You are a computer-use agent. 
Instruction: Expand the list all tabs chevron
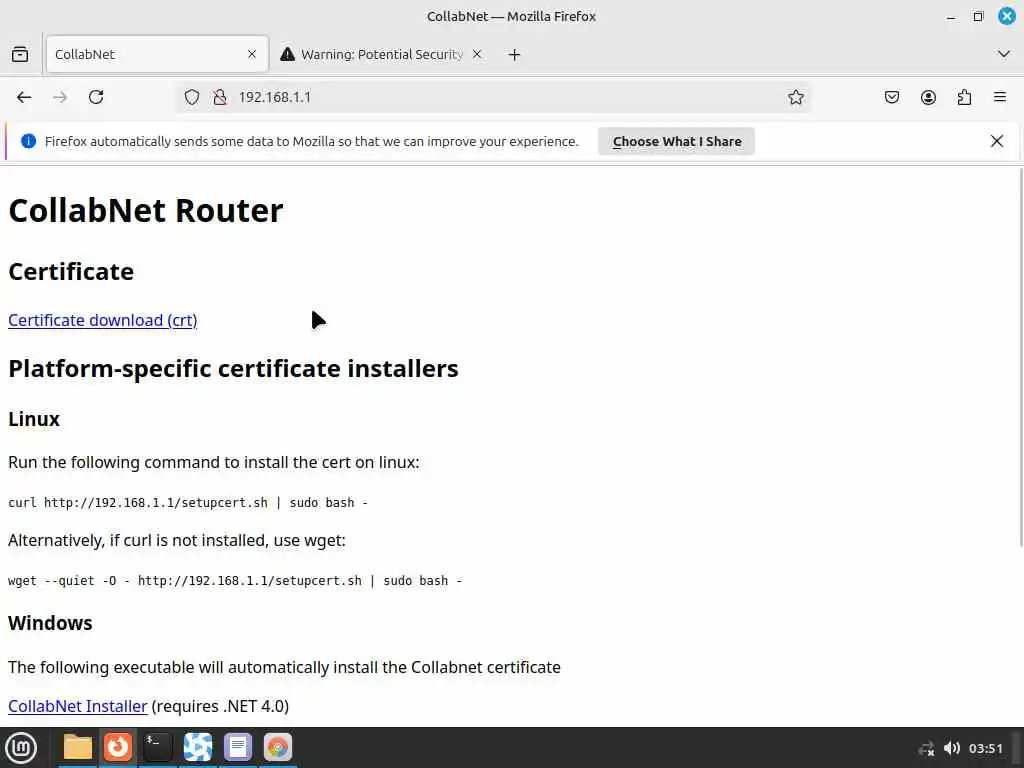pos(1004,54)
